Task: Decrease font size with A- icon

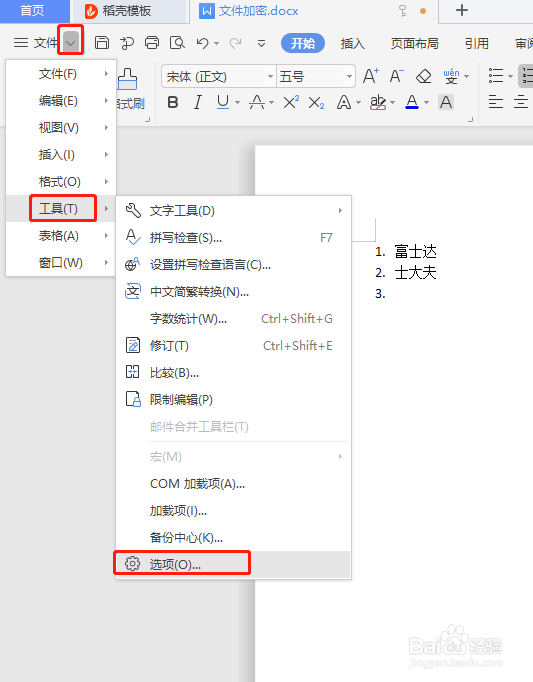Action: pyautogui.click(x=396, y=77)
